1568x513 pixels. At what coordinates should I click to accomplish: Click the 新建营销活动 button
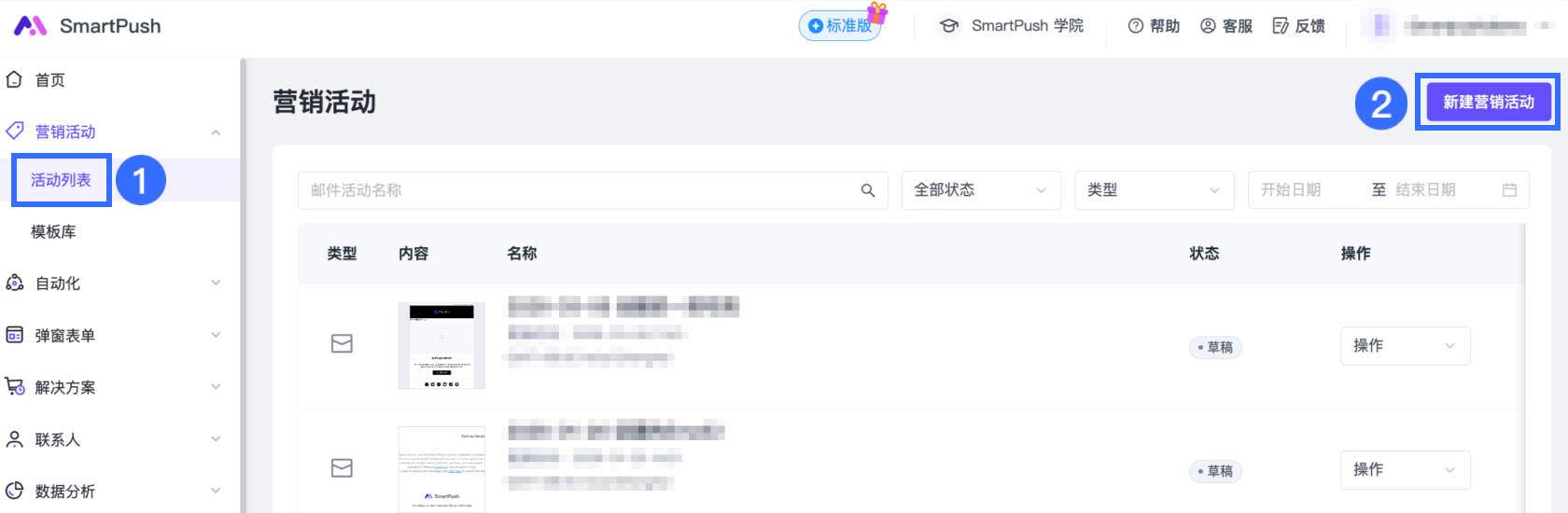click(1488, 102)
